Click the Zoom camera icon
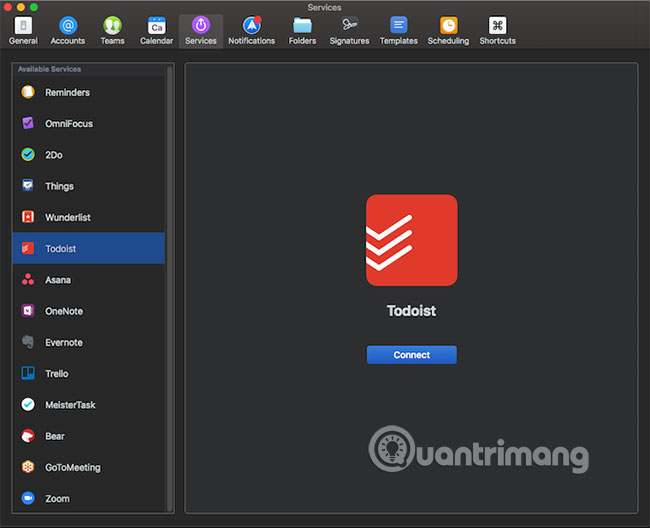This screenshot has width=650, height=528. [x=28, y=498]
